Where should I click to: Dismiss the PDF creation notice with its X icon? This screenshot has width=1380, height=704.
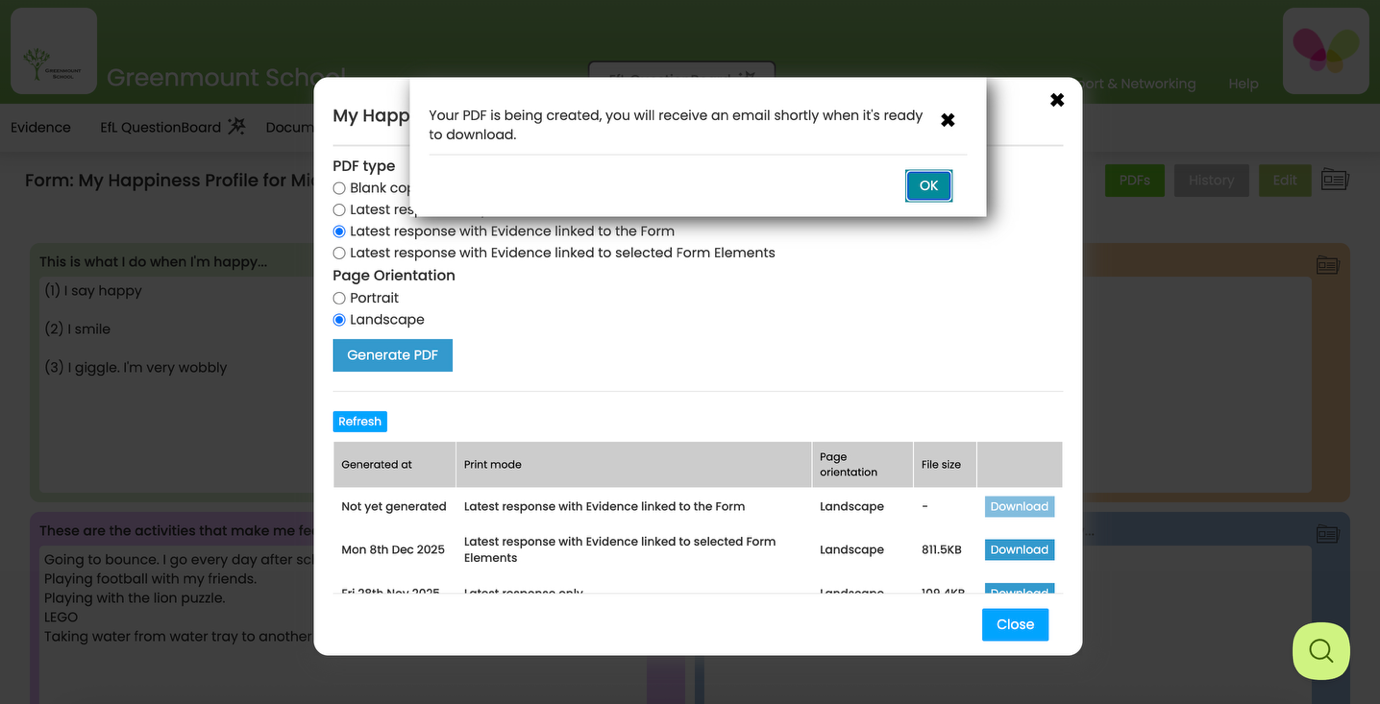(947, 119)
